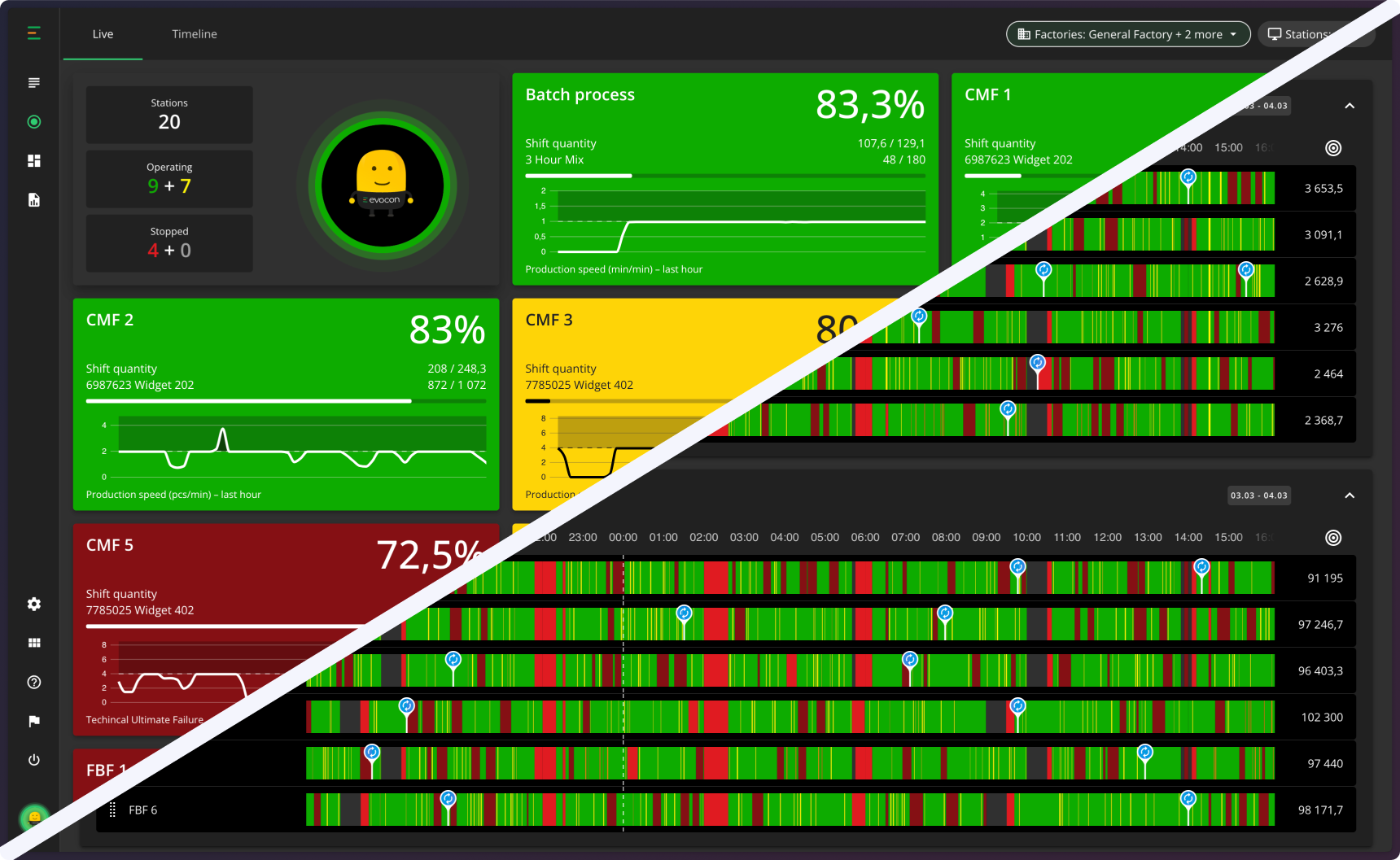Click the target icon beside the CMF 1 timeline
Image resolution: width=1400 pixels, height=860 pixels.
click(x=1333, y=148)
